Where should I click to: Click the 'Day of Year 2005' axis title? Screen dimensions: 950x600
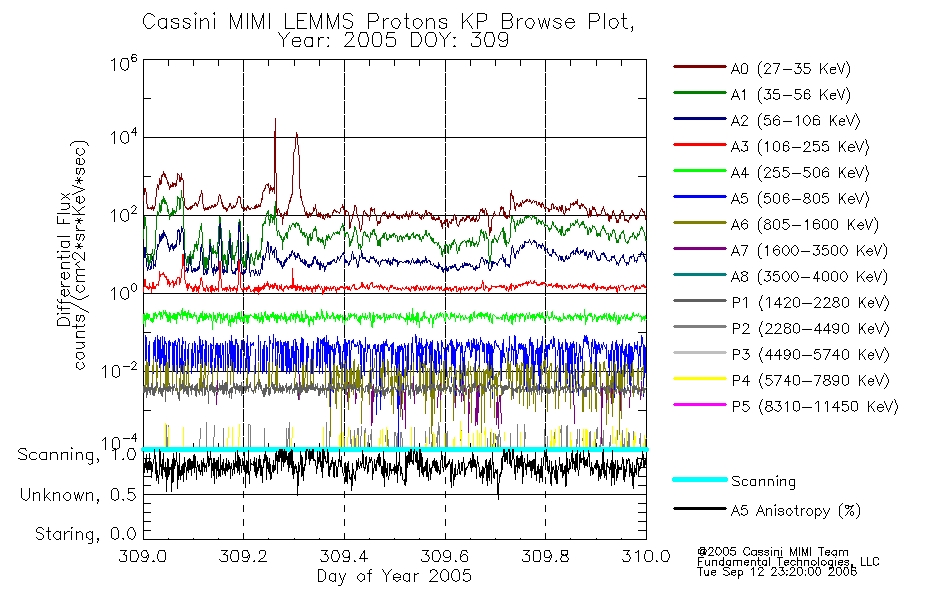point(394,576)
